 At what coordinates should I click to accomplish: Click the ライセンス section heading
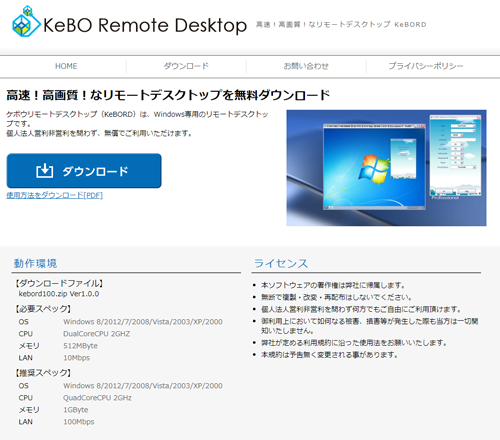tap(281, 263)
